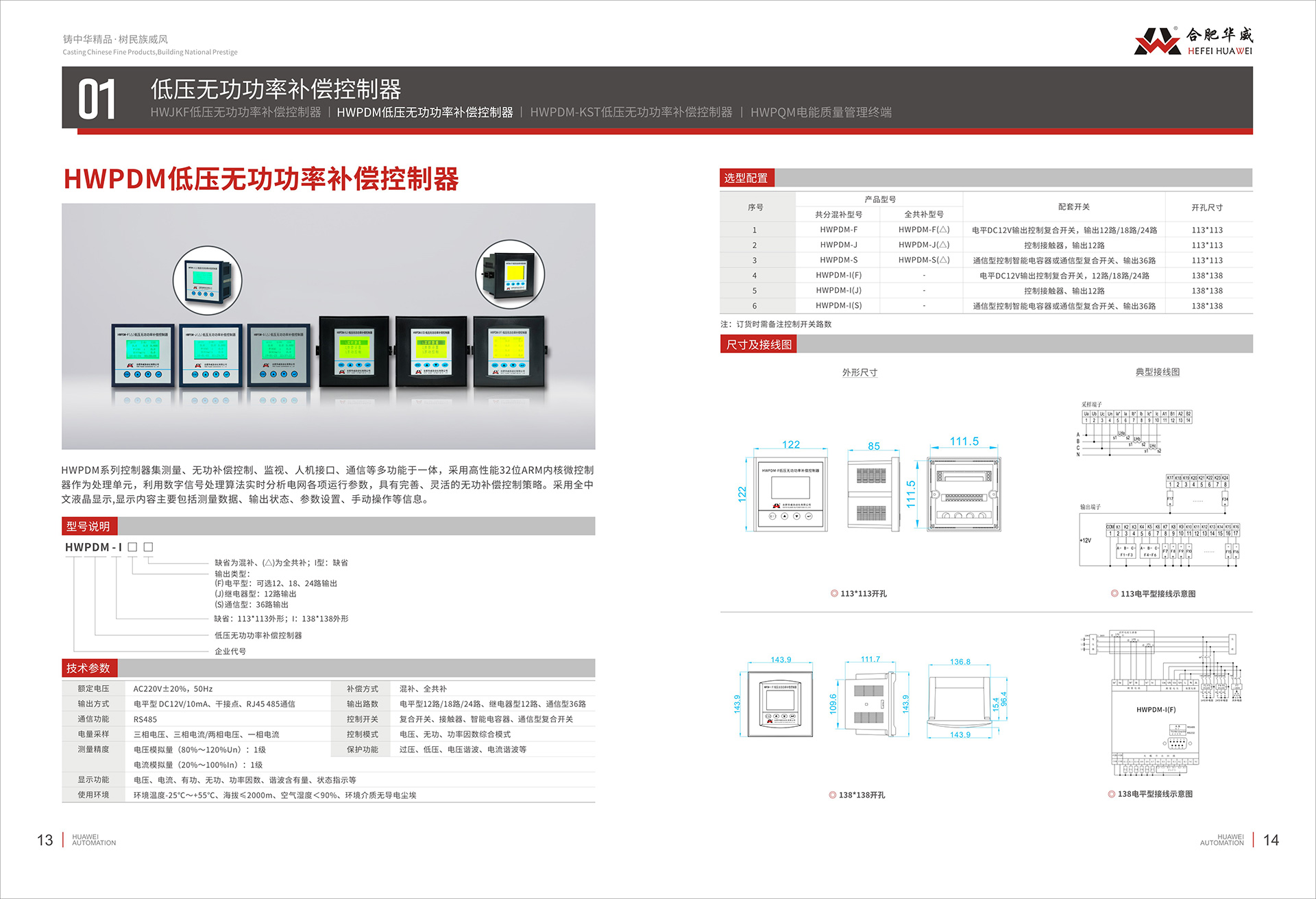Click the 122 by 122 front-view dimension drawing
This screenshot has height=899, width=1316.
[790, 494]
